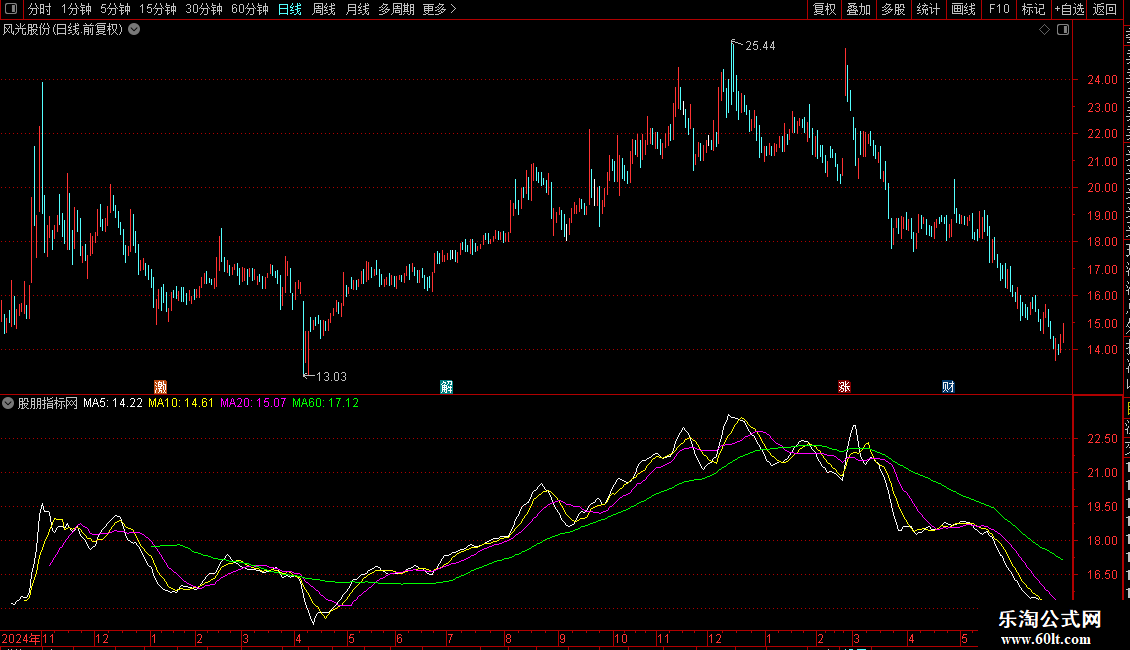1130x650 pixels.
Task: Click the blue 财 event marker
Action: pos(948,387)
